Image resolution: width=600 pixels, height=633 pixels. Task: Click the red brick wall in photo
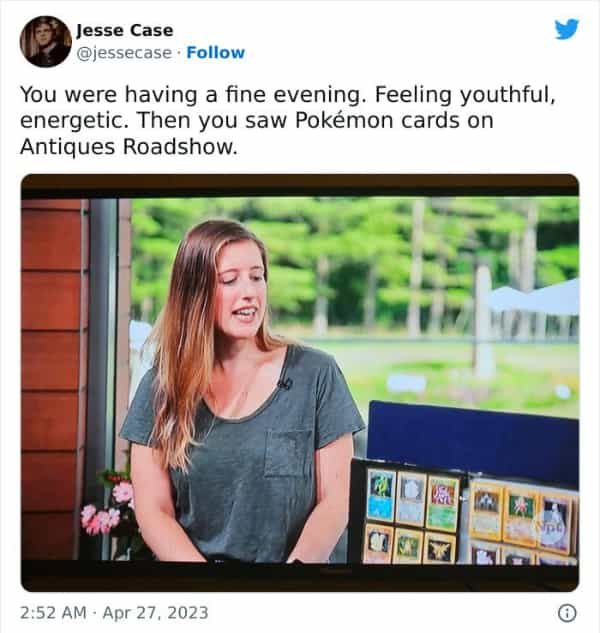[52, 379]
